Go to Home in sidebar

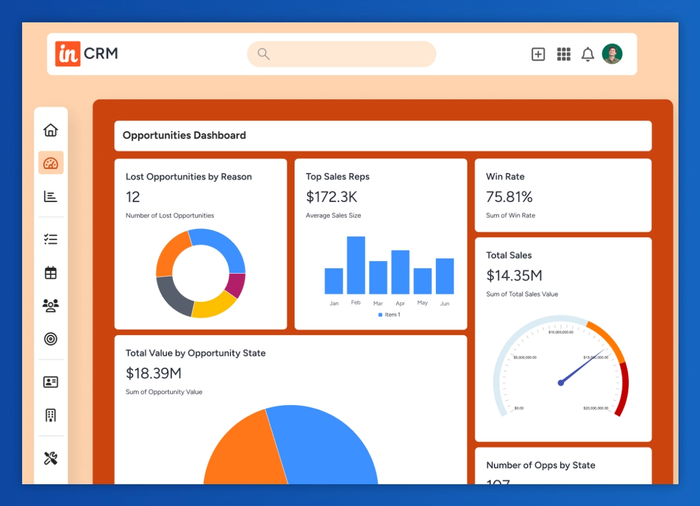point(50,130)
